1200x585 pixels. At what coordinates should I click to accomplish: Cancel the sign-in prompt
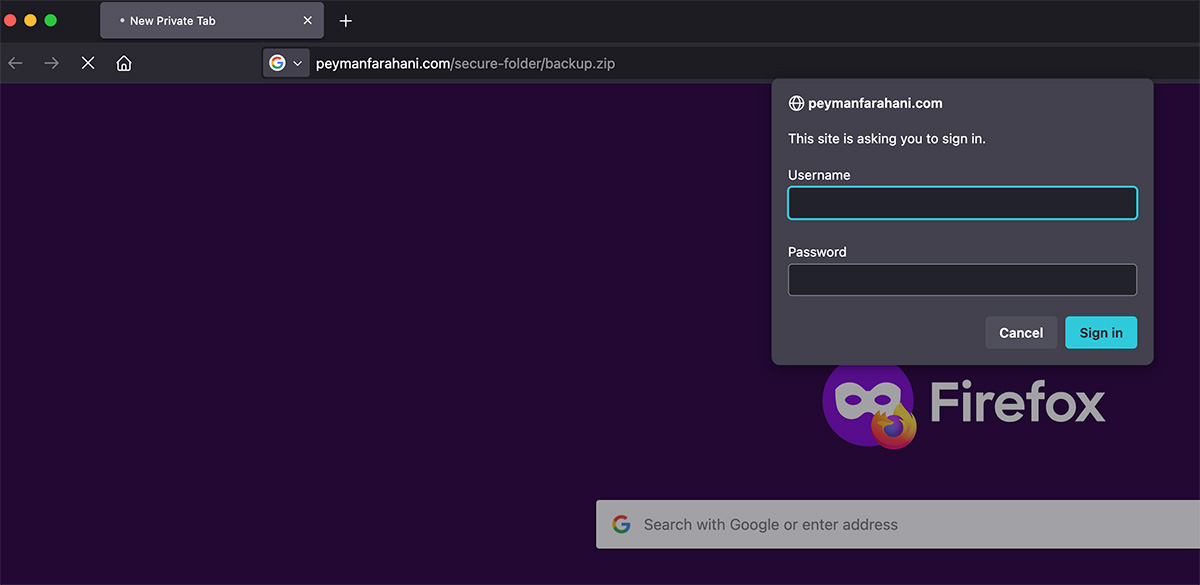point(1021,333)
